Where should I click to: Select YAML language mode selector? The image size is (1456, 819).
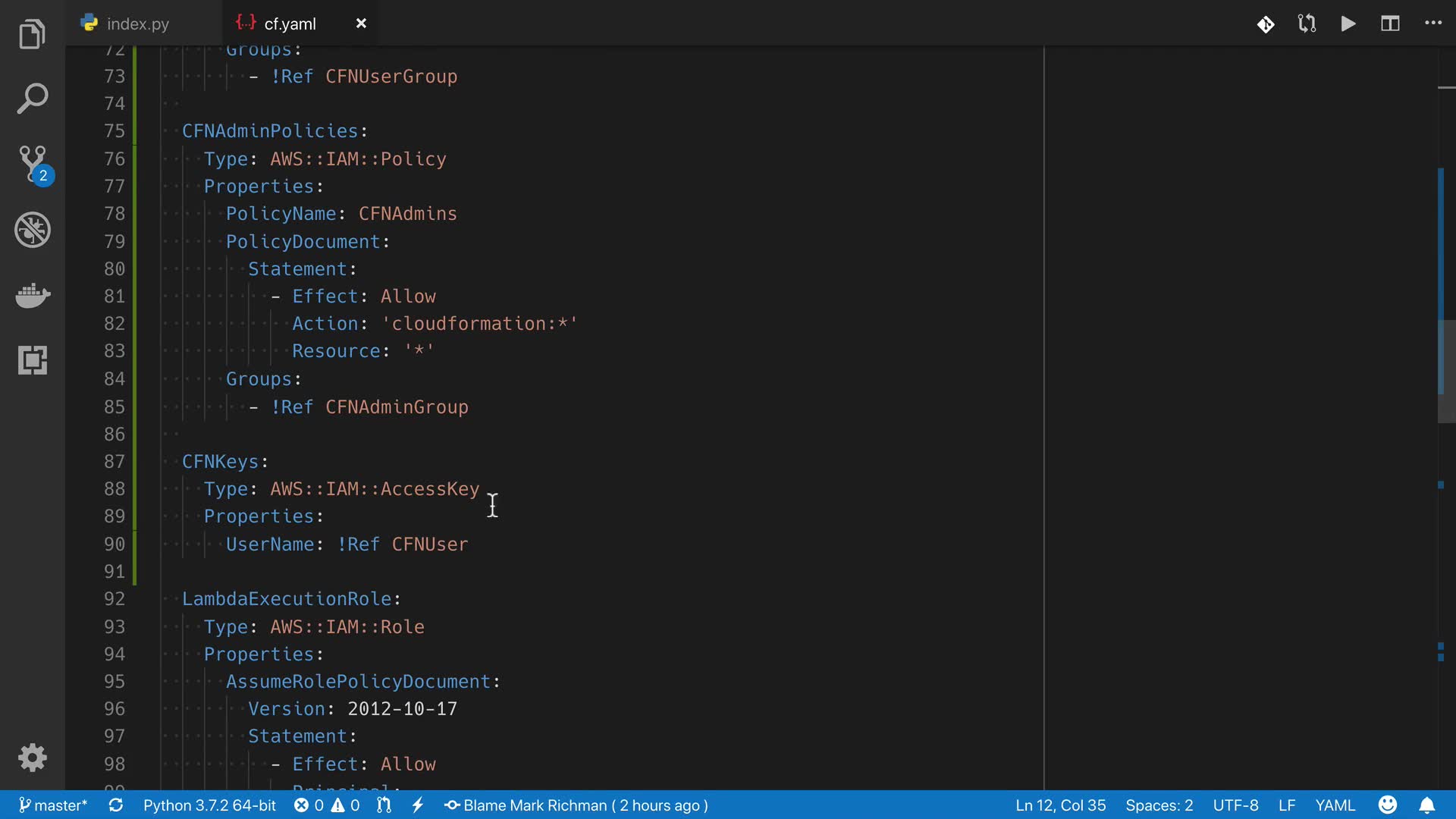pos(1335,805)
